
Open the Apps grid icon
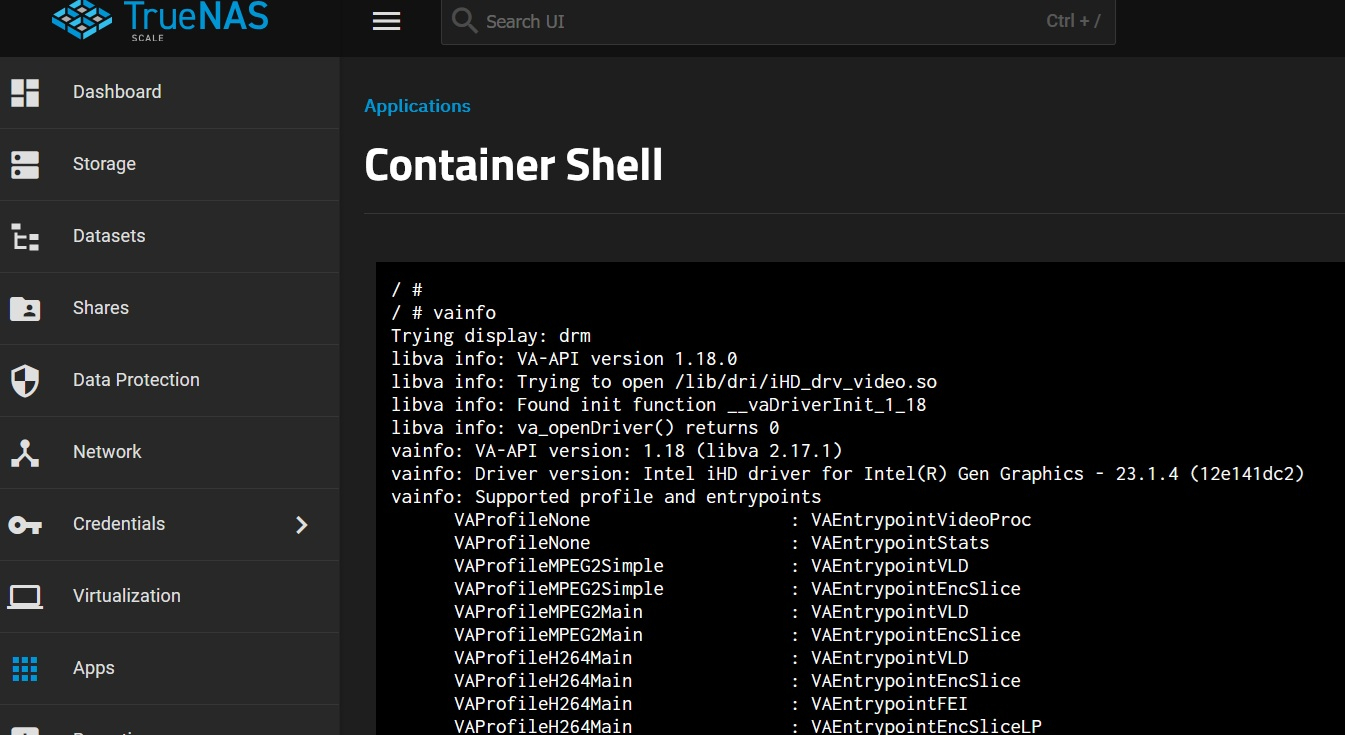coord(24,668)
